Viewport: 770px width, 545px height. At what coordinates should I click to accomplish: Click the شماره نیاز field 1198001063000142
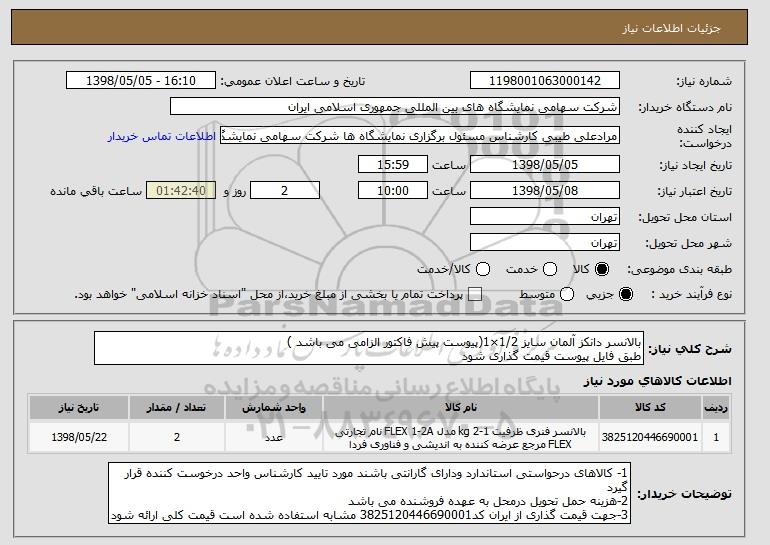pyautogui.click(x=545, y=81)
